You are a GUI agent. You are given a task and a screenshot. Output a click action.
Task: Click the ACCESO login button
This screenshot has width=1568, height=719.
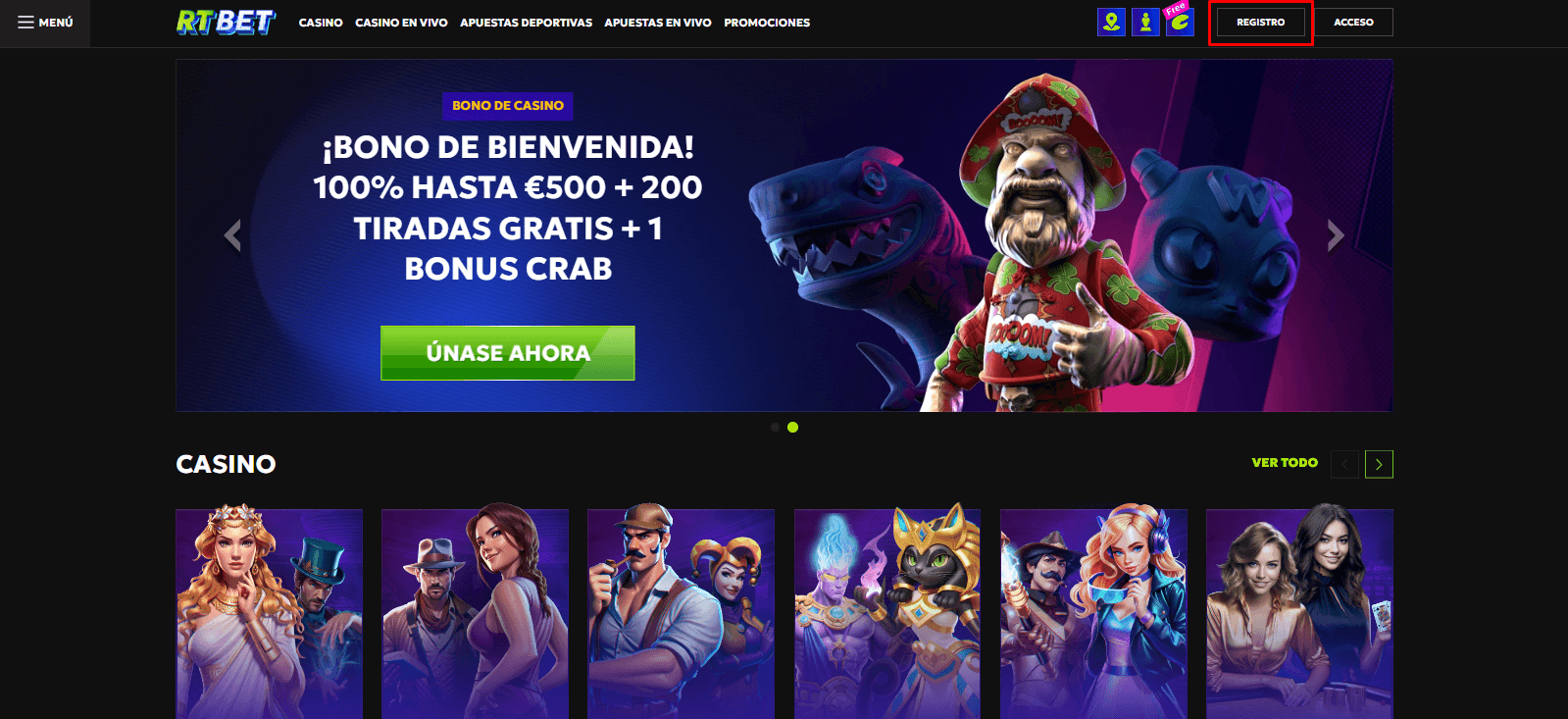tap(1353, 22)
